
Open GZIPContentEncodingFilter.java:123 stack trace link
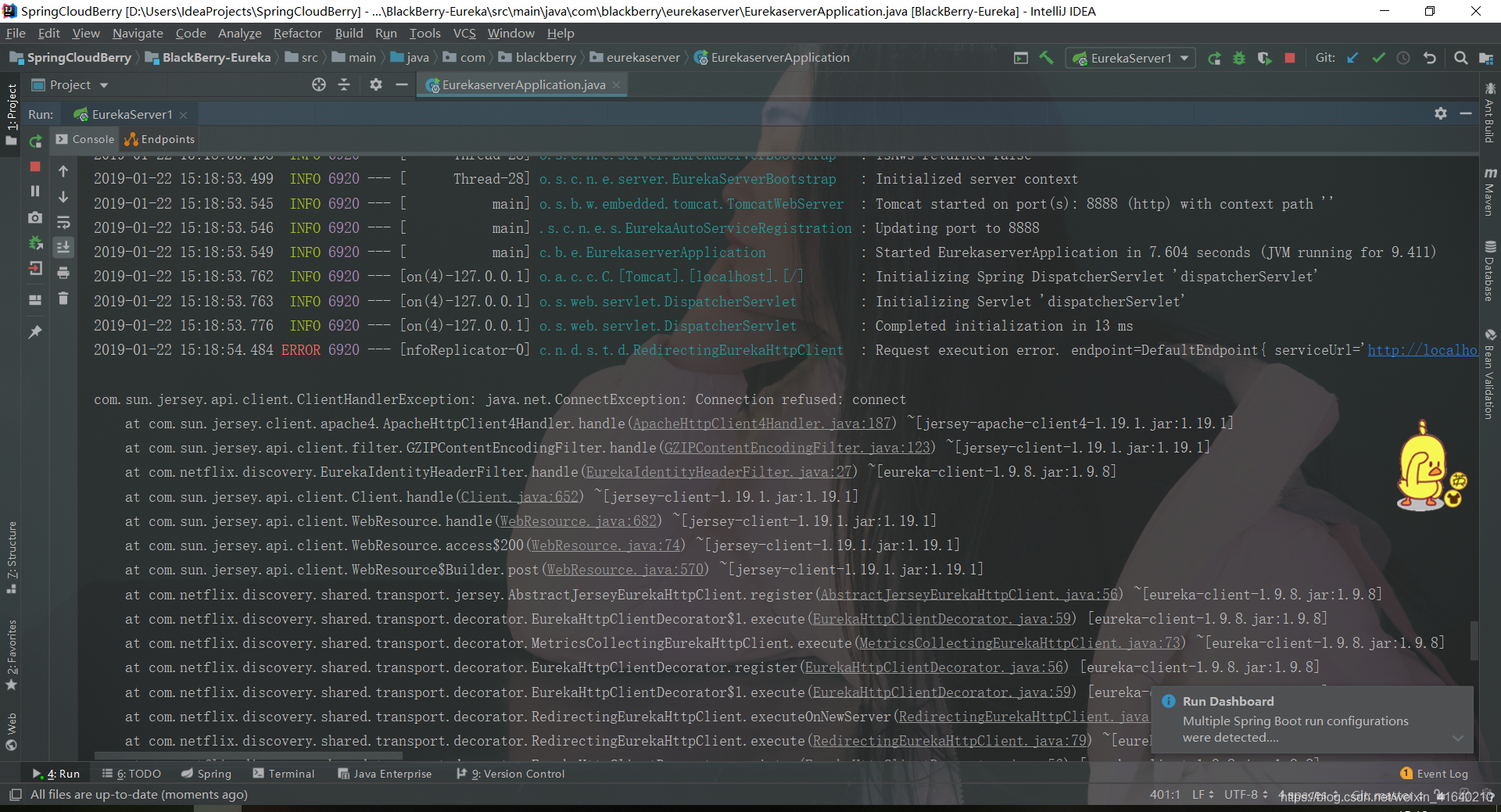click(797, 448)
